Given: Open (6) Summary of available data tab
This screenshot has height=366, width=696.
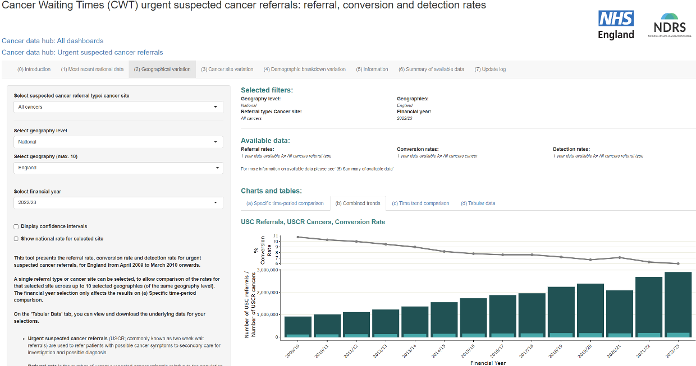Looking at the screenshot, I should coord(431,69).
